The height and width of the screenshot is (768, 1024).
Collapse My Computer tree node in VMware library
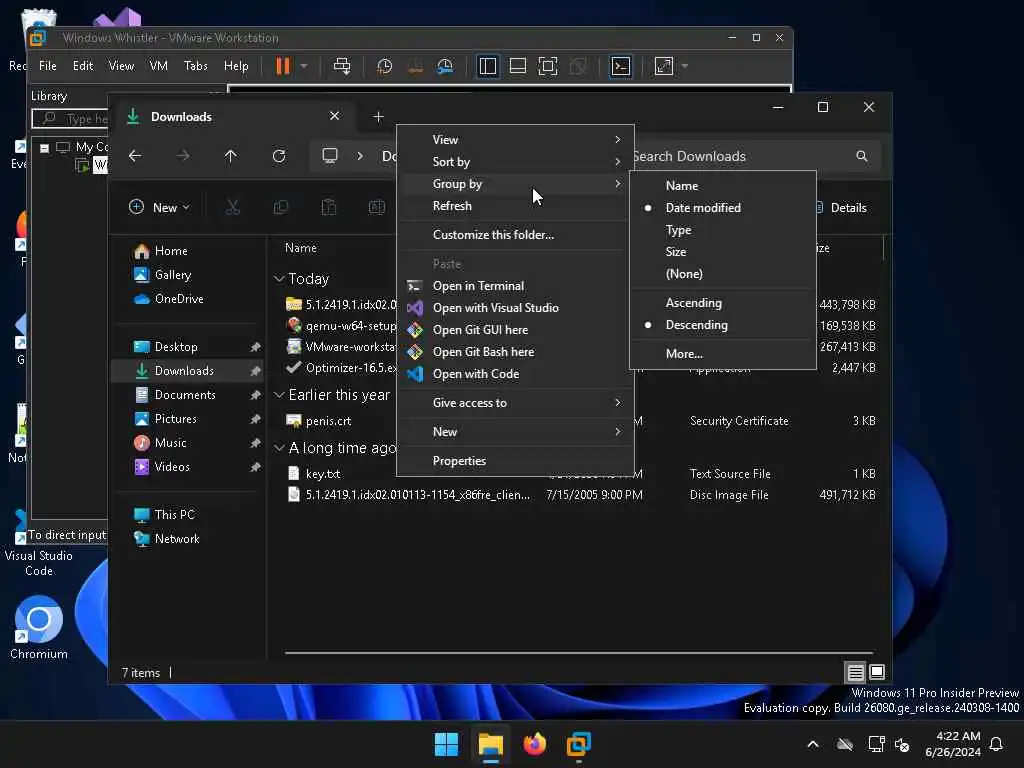[44, 148]
